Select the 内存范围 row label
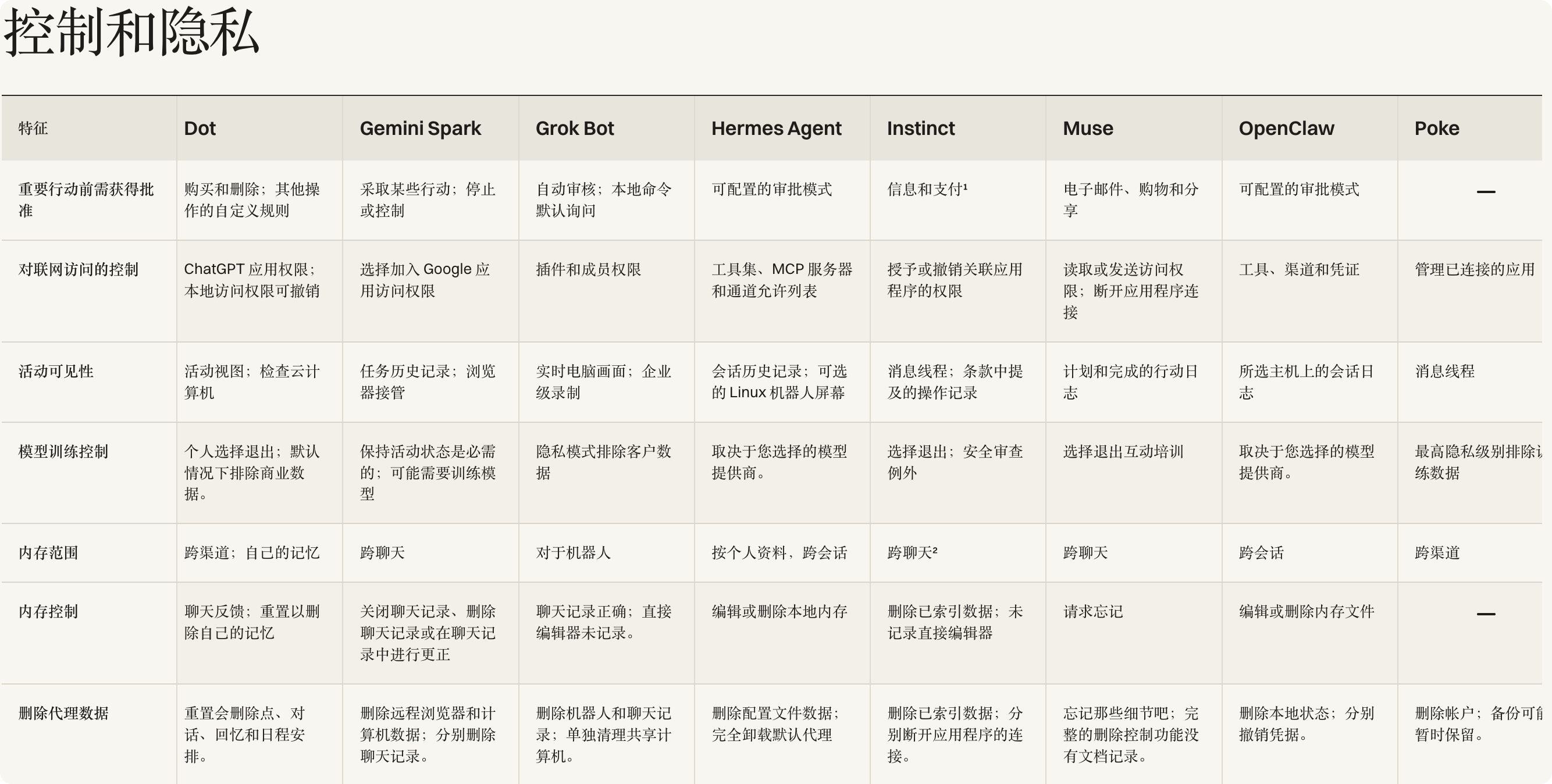Viewport: 1552px width, 784px height. [x=48, y=553]
